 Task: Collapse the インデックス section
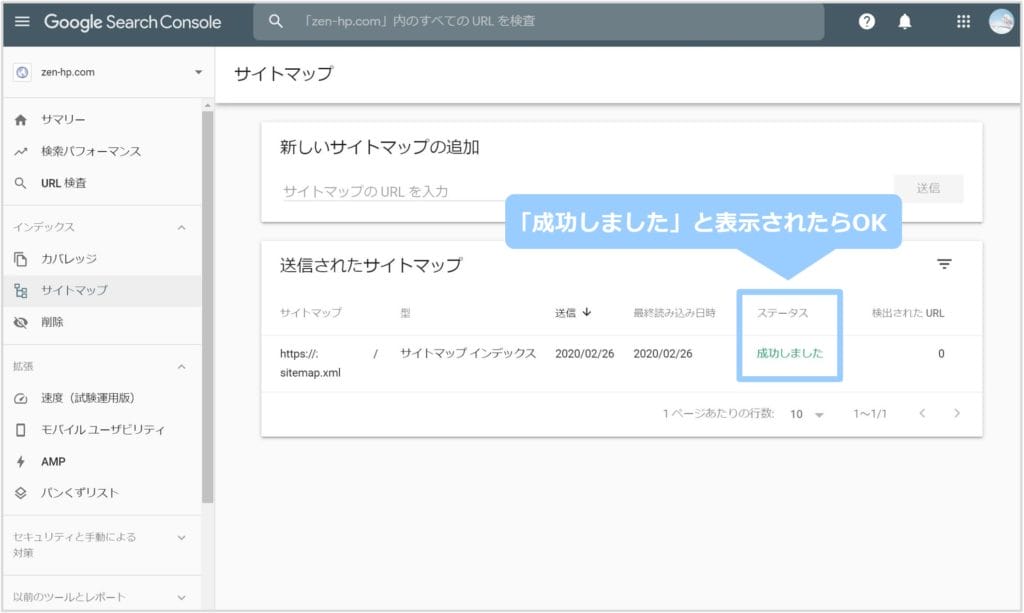pos(181,227)
